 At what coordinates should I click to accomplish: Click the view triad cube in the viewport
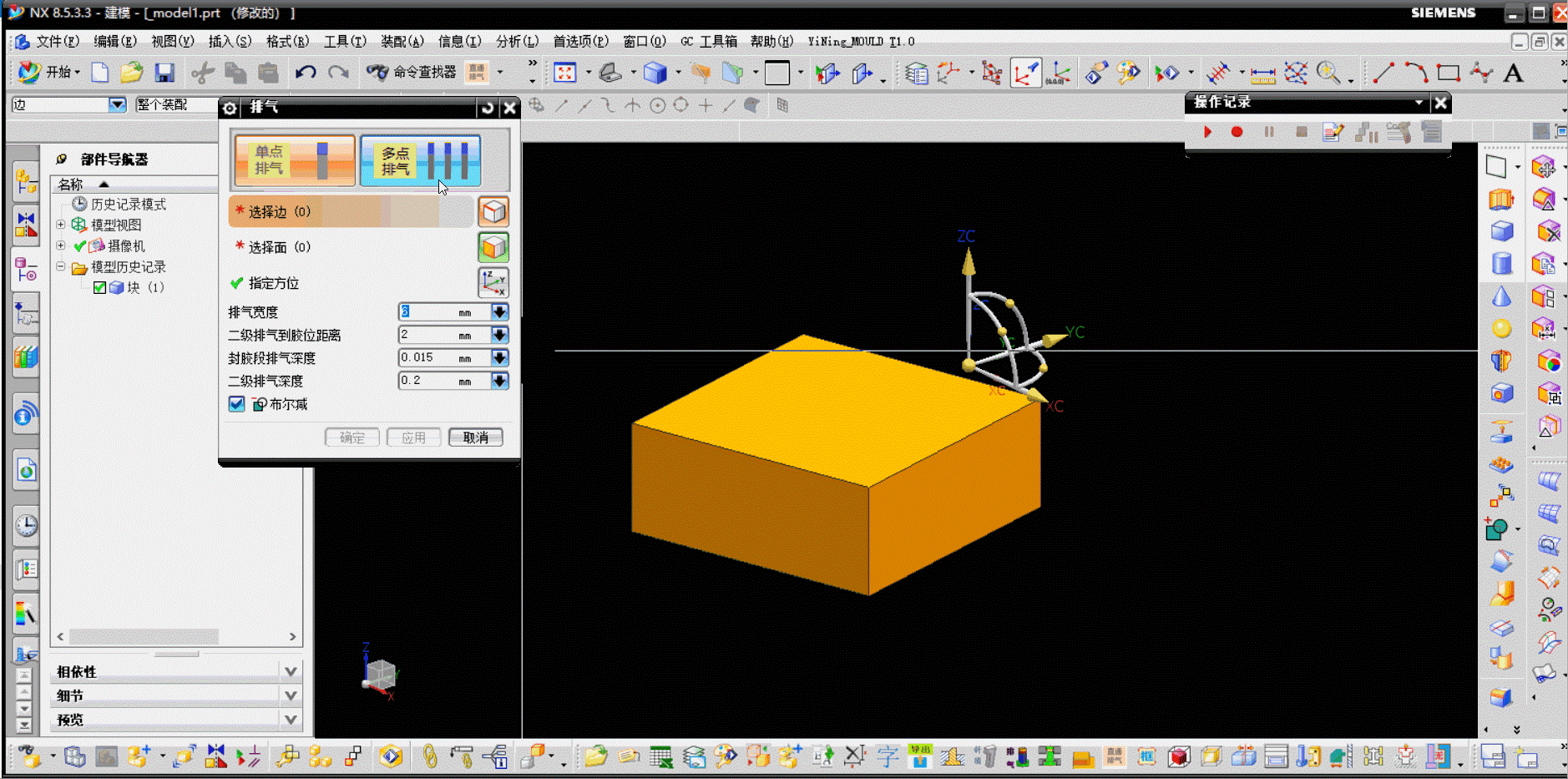381,673
